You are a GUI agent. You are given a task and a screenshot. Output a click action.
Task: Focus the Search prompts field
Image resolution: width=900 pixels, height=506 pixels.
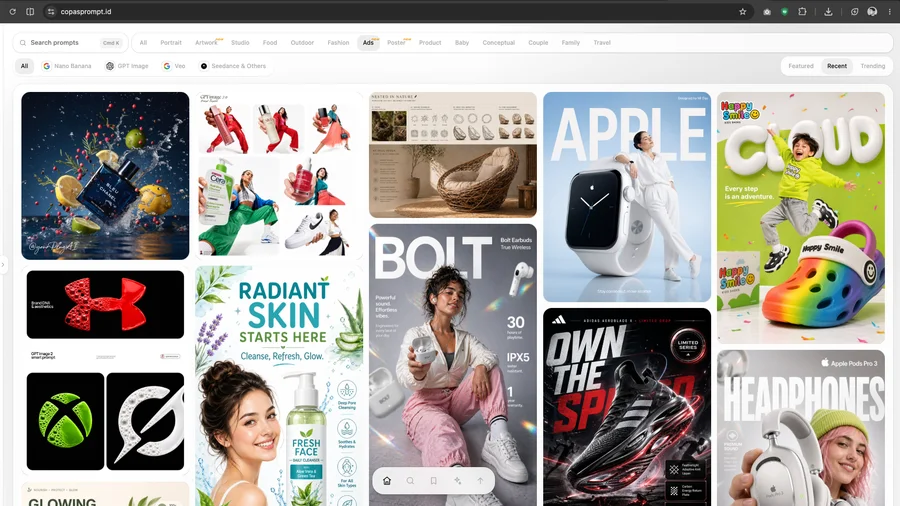[70, 42]
